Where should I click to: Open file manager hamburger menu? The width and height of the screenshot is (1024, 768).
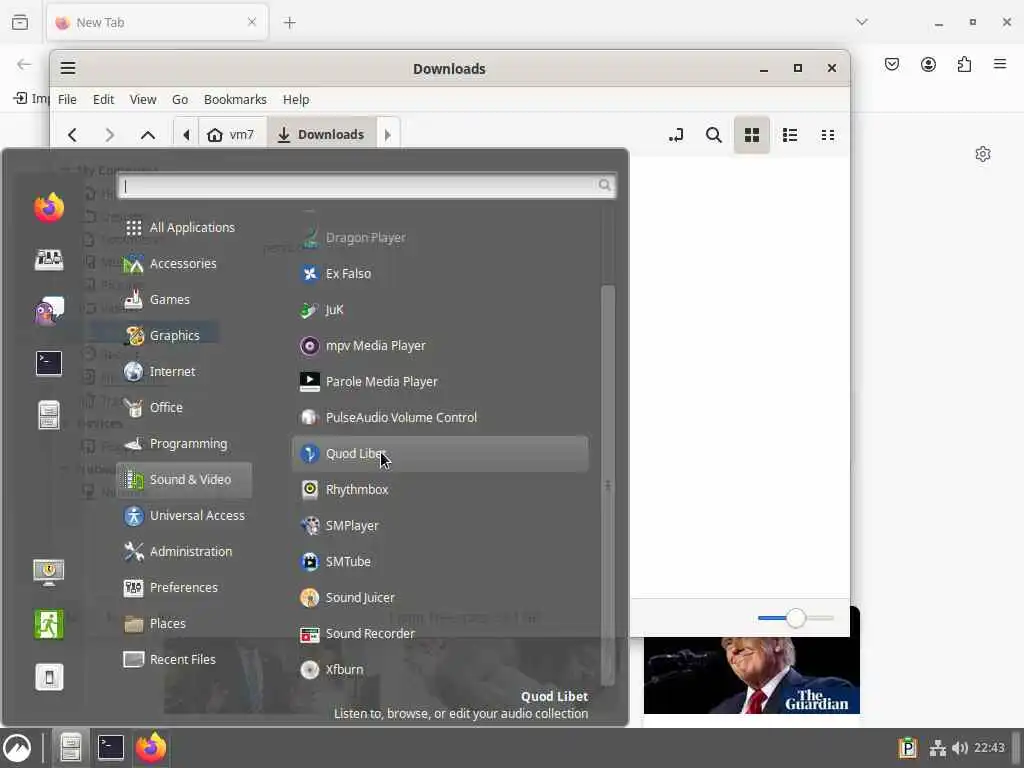[68, 68]
